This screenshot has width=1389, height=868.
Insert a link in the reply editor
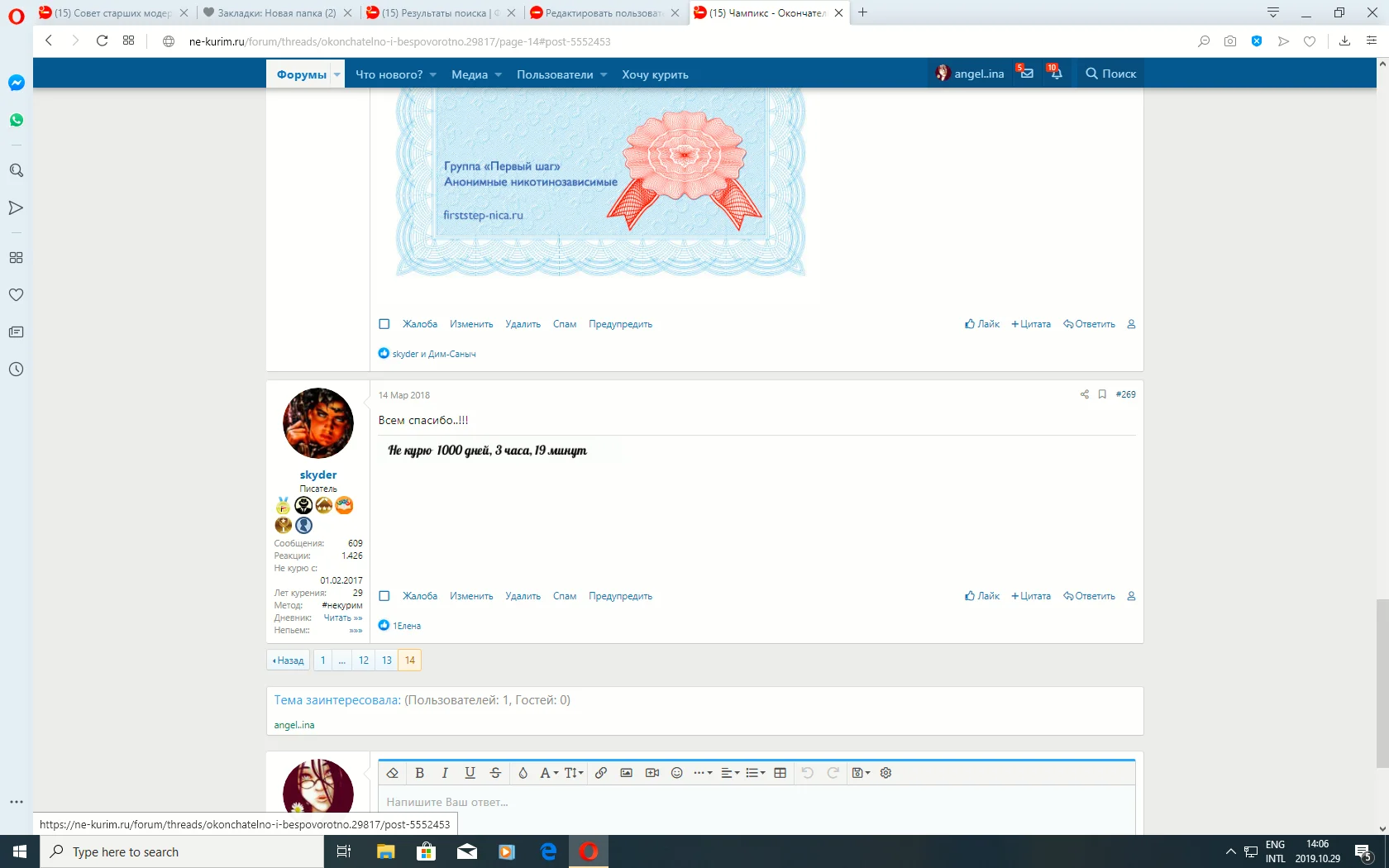click(601, 773)
